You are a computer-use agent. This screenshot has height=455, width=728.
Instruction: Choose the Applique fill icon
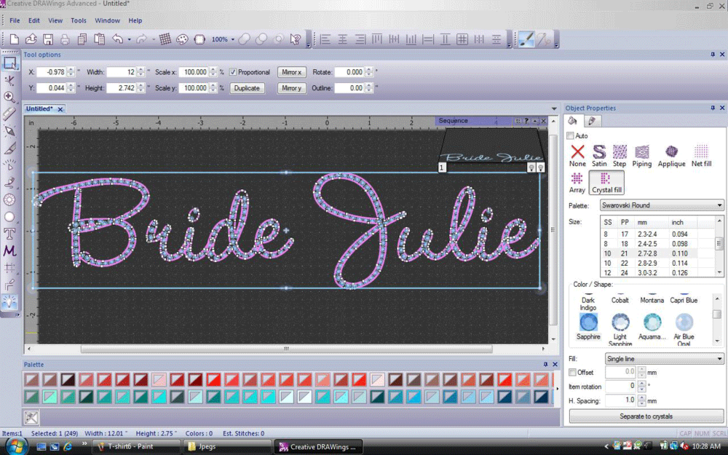(671, 155)
